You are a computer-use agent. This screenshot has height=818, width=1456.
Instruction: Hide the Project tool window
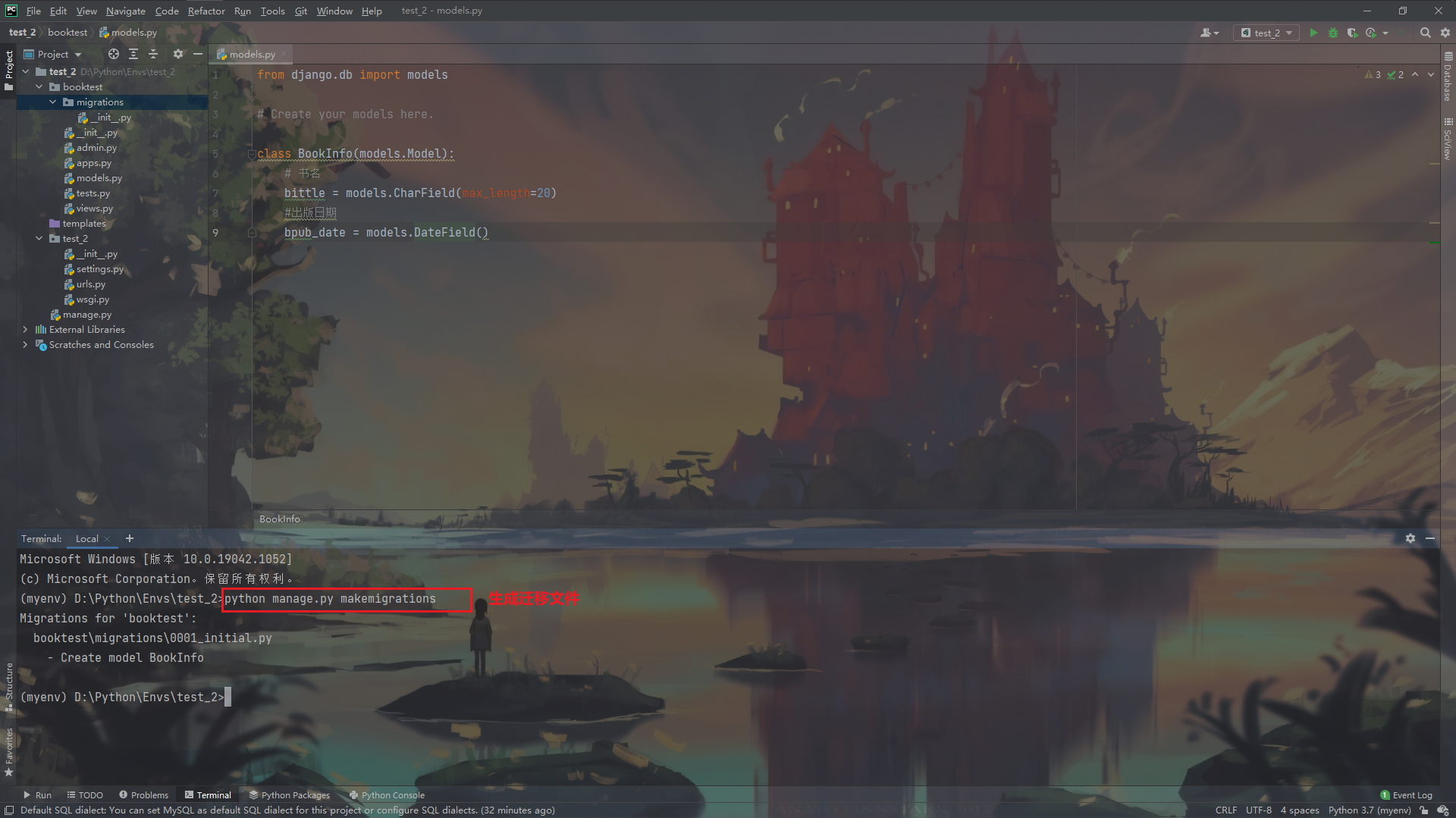click(x=198, y=54)
